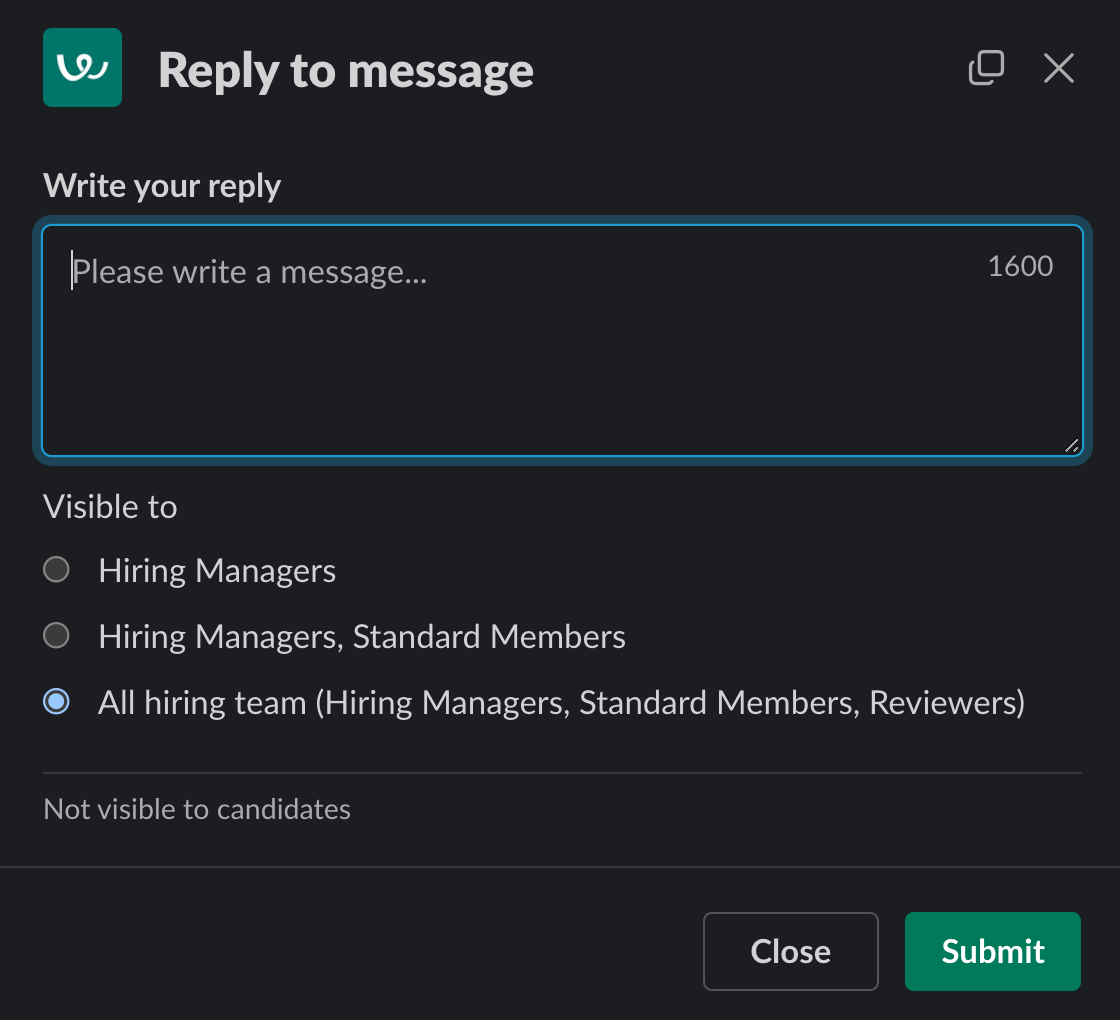1120x1020 pixels.
Task: Click the 'Not visible to candidates' note
Action: [x=197, y=809]
